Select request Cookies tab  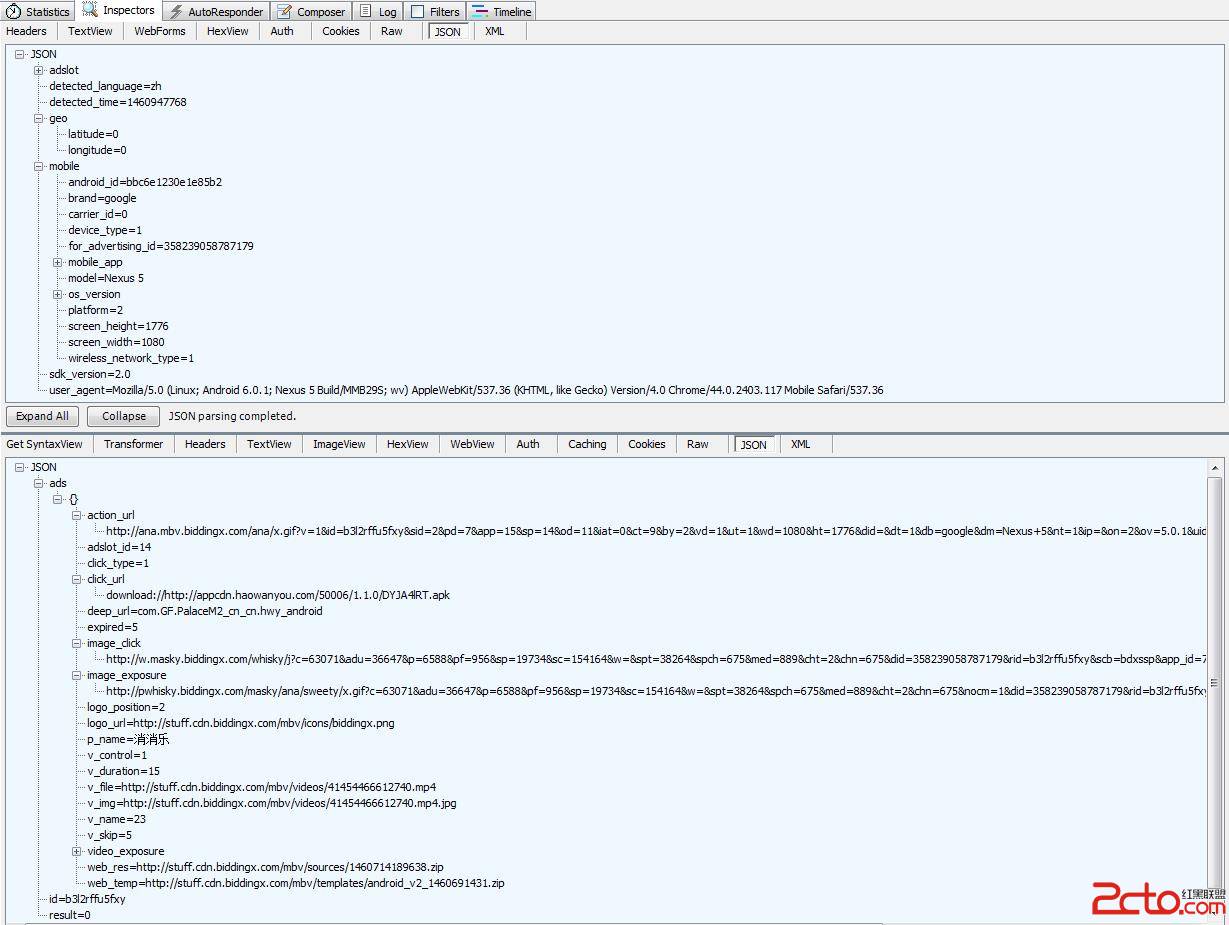[x=341, y=31]
